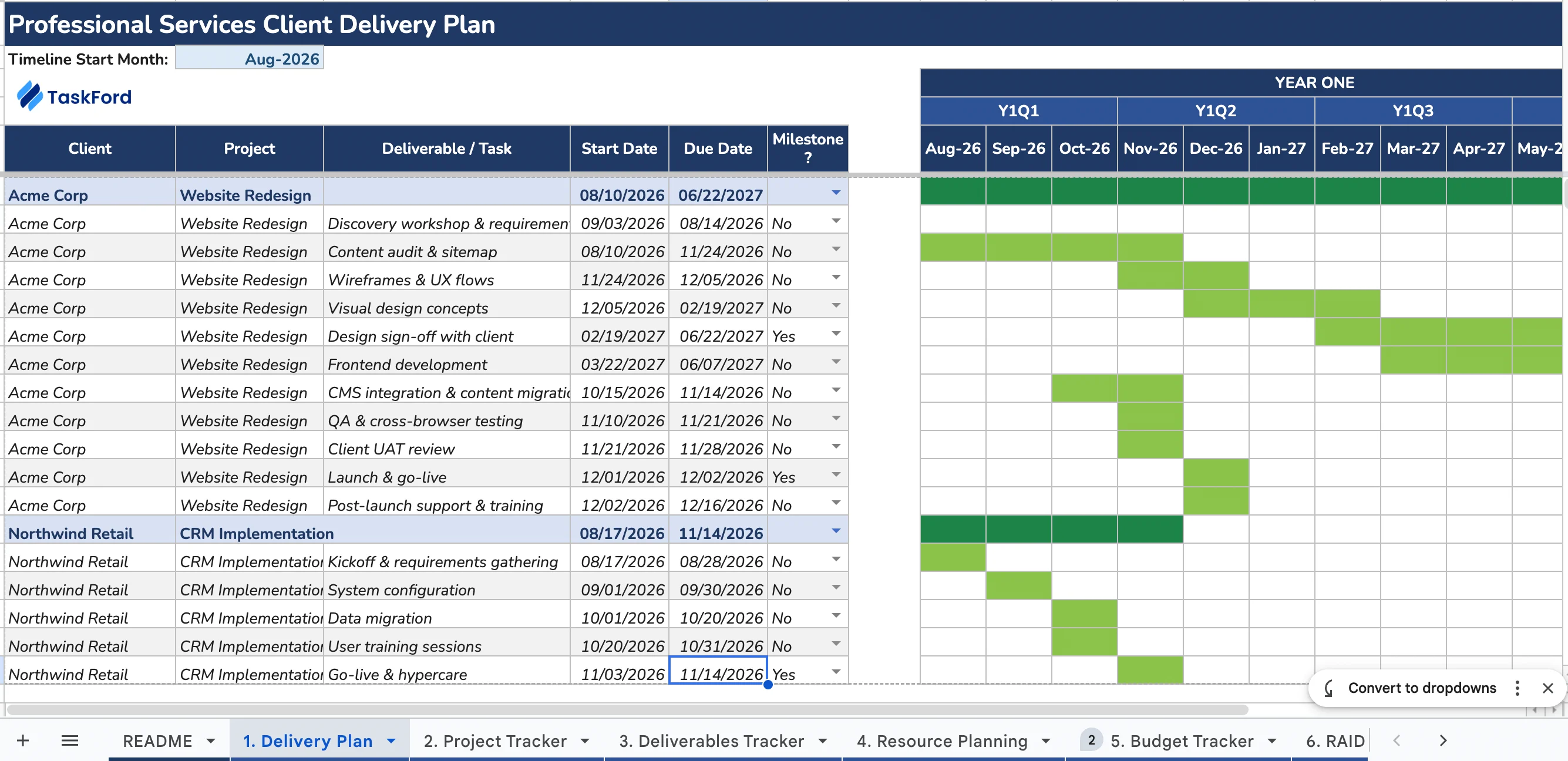Image resolution: width=1568 pixels, height=761 pixels.
Task: Click the Nov-26 month header
Action: 1150,149
